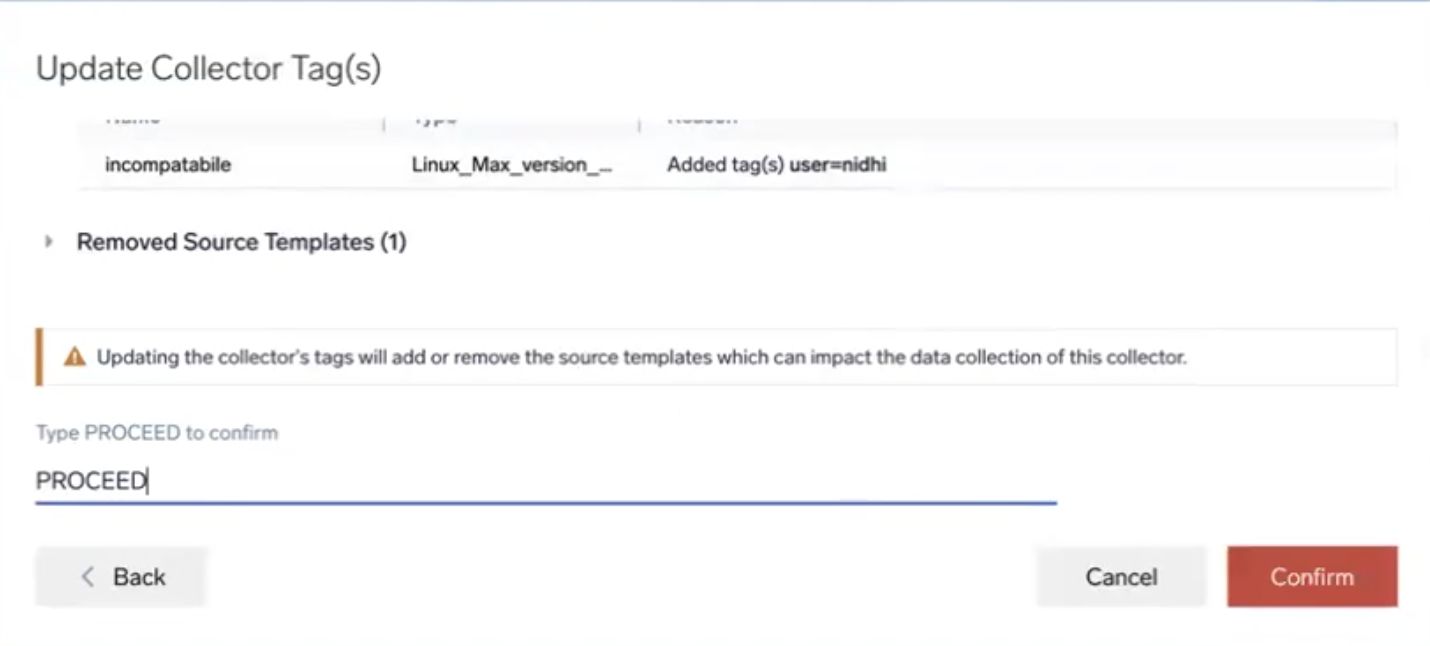Click the warning triangle icon in the alert banner

(75, 357)
